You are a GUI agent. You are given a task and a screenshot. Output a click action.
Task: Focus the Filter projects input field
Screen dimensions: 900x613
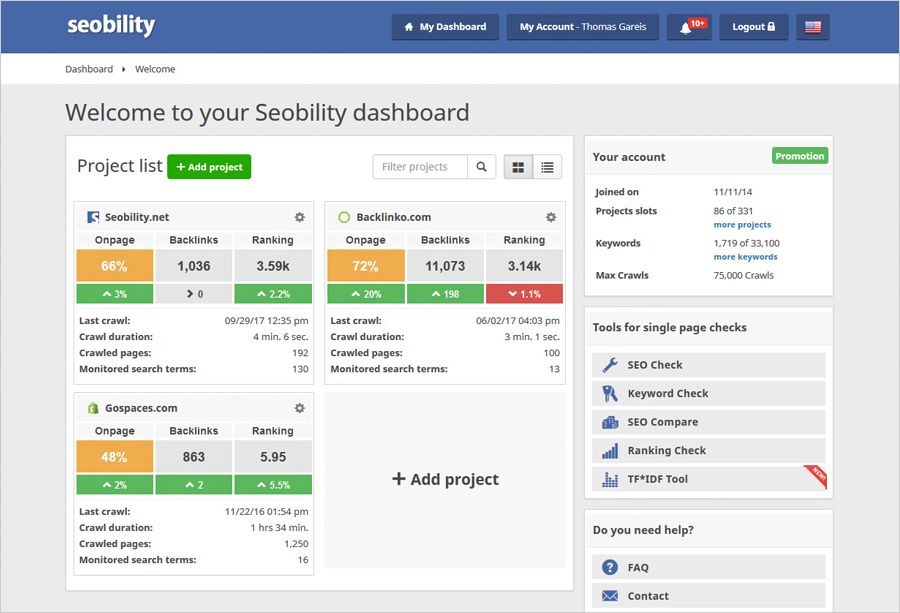[x=420, y=166]
